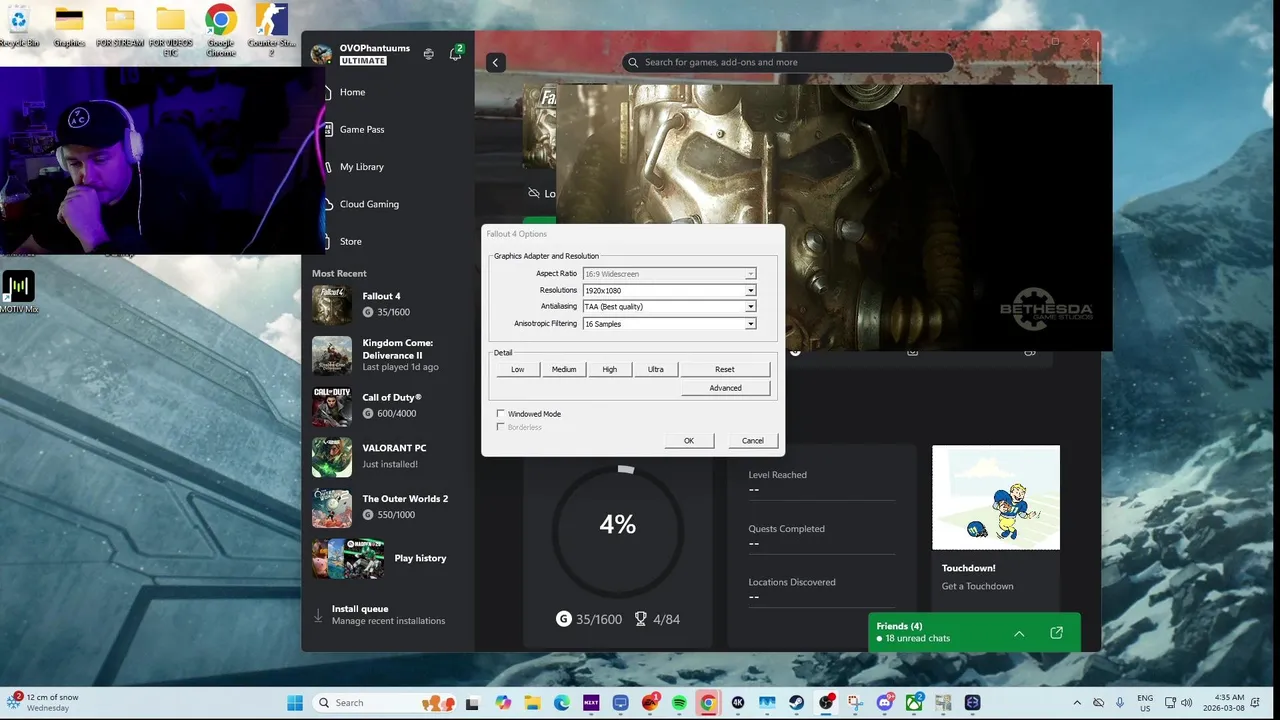Go back using Xbox app back arrow
The image size is (1280, 720).
[x=495, y=62]
